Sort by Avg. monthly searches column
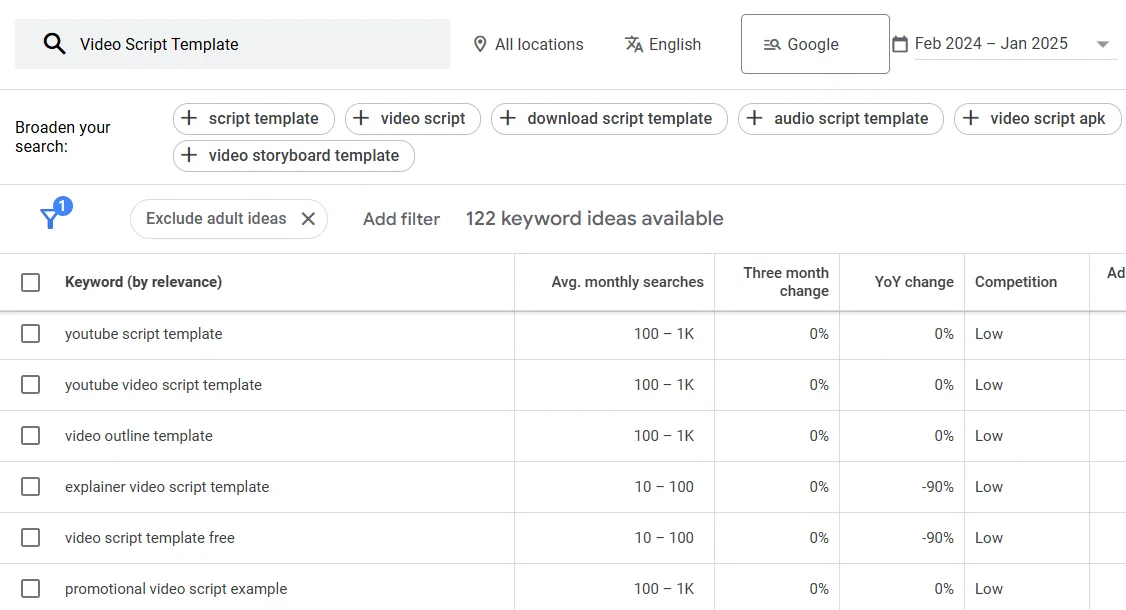Image resolution: width=1126 pixels, height=610 pixels. coord(627,282)
